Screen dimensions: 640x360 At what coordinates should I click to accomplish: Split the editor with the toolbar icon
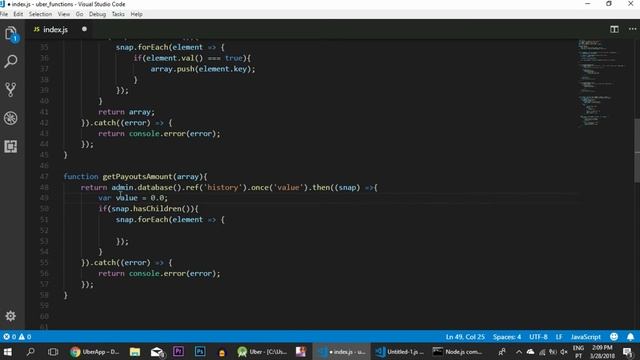click(614, 29)
